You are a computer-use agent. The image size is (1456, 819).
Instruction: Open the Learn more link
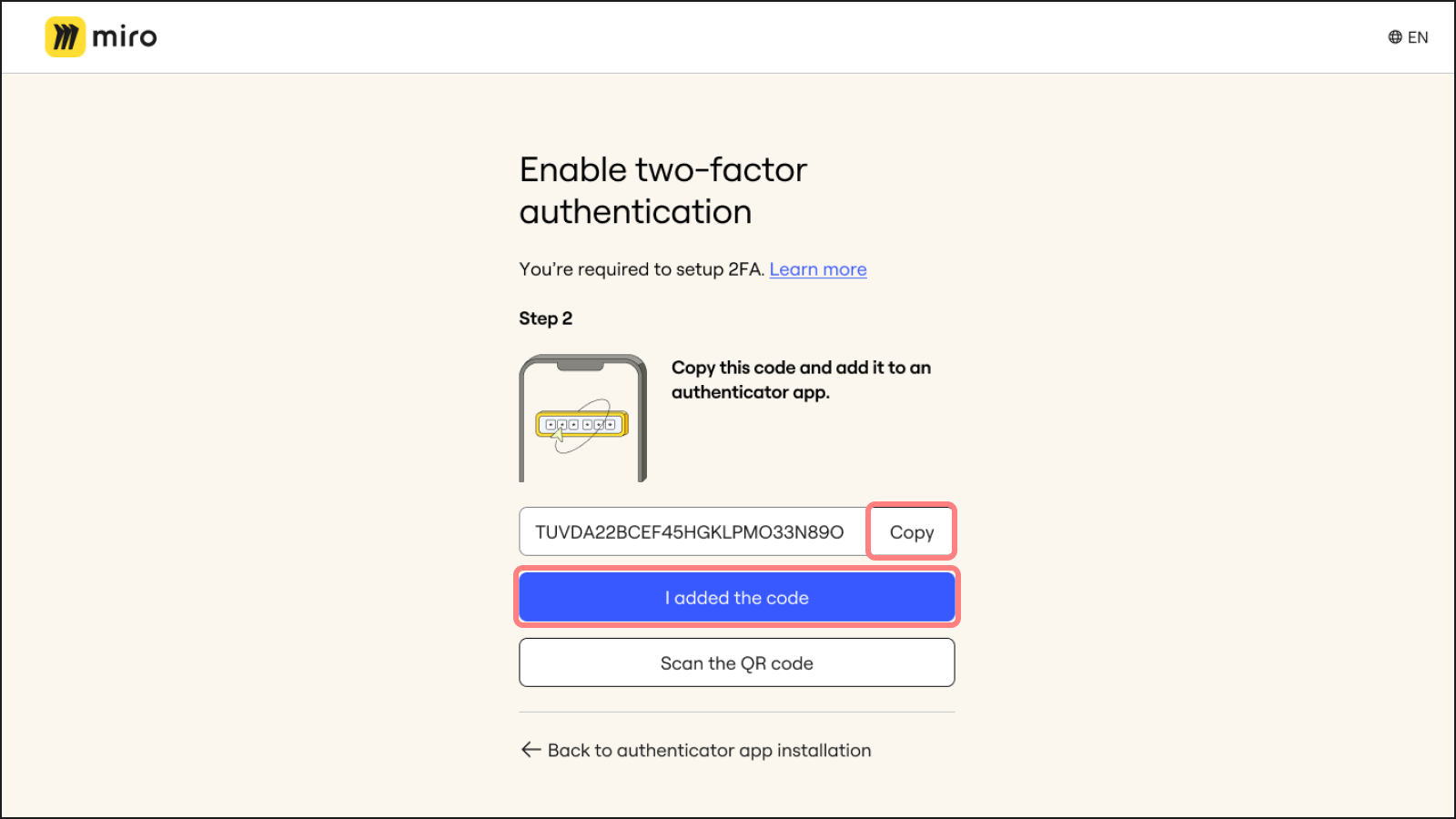pyautogui.click(x=817, y=269)
